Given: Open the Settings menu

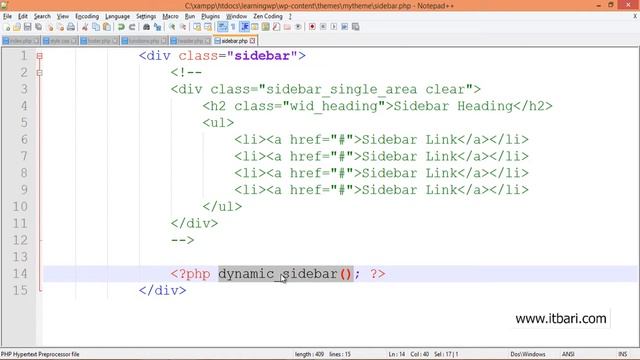Looking at the screenshot, I should click(146, 16).
